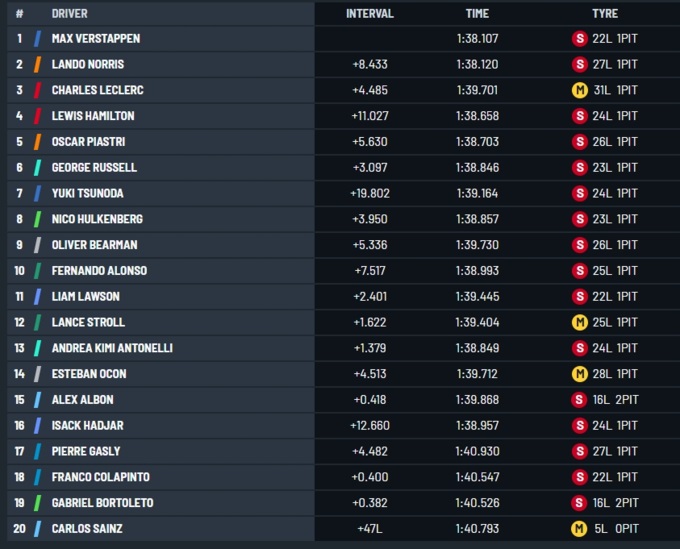Click soft tyre icon in Max Verstappen's row

579,38
